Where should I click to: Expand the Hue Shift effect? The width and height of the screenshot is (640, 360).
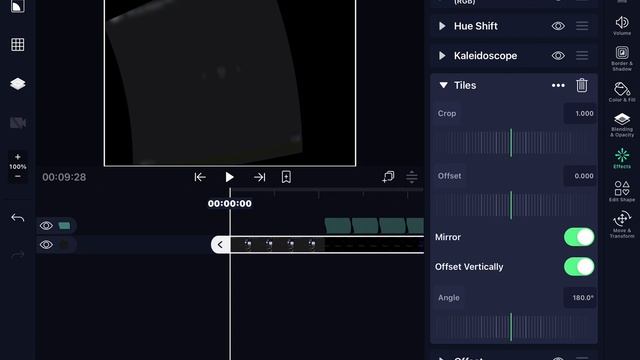(442, 26)
